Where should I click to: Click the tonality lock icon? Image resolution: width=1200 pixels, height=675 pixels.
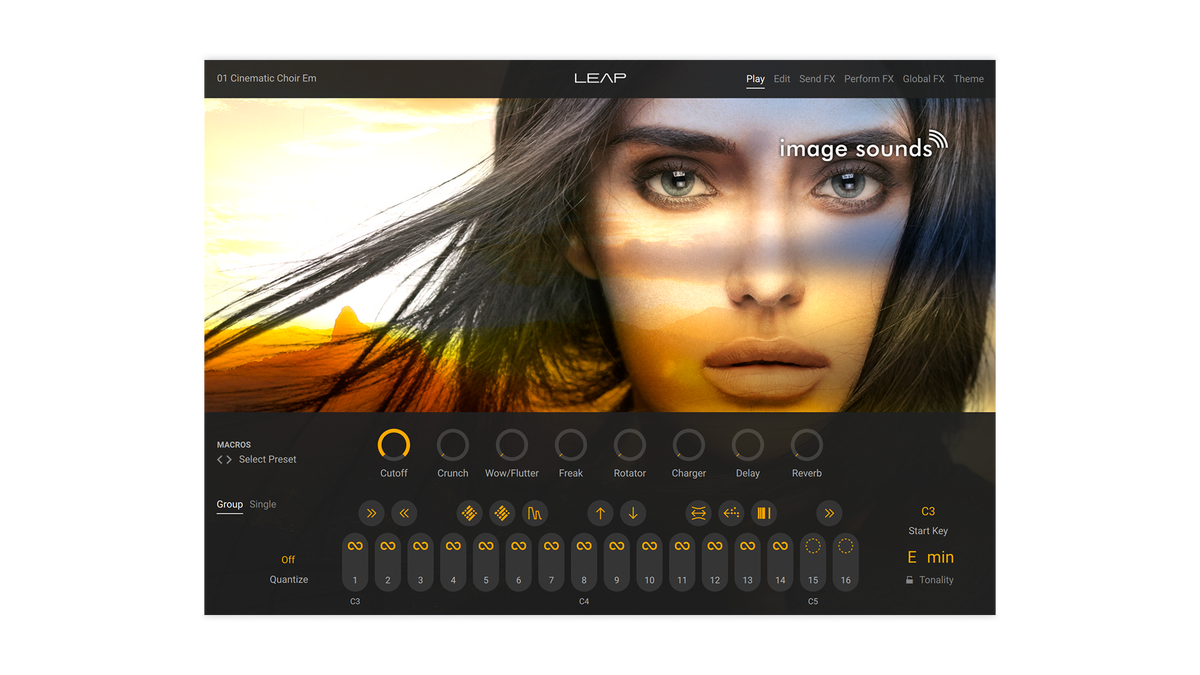point(910,580)
